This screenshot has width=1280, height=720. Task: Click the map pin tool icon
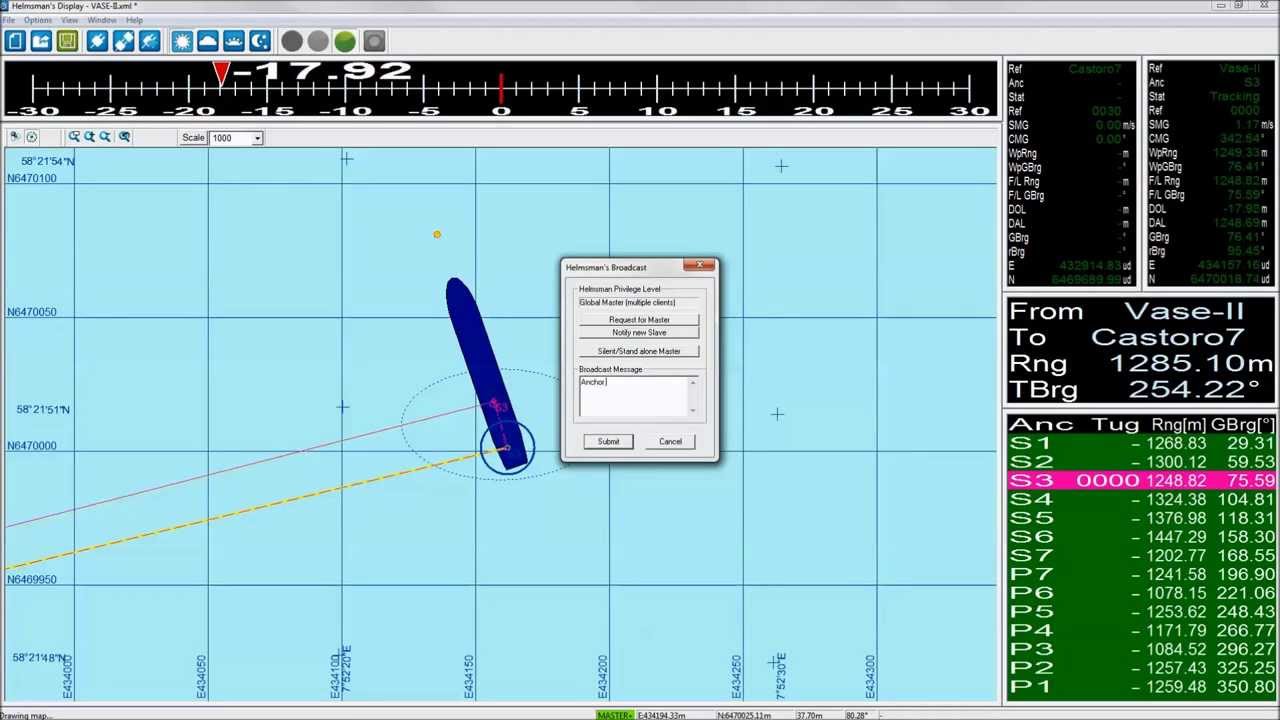pyautogui.click(x=15, y=137)
